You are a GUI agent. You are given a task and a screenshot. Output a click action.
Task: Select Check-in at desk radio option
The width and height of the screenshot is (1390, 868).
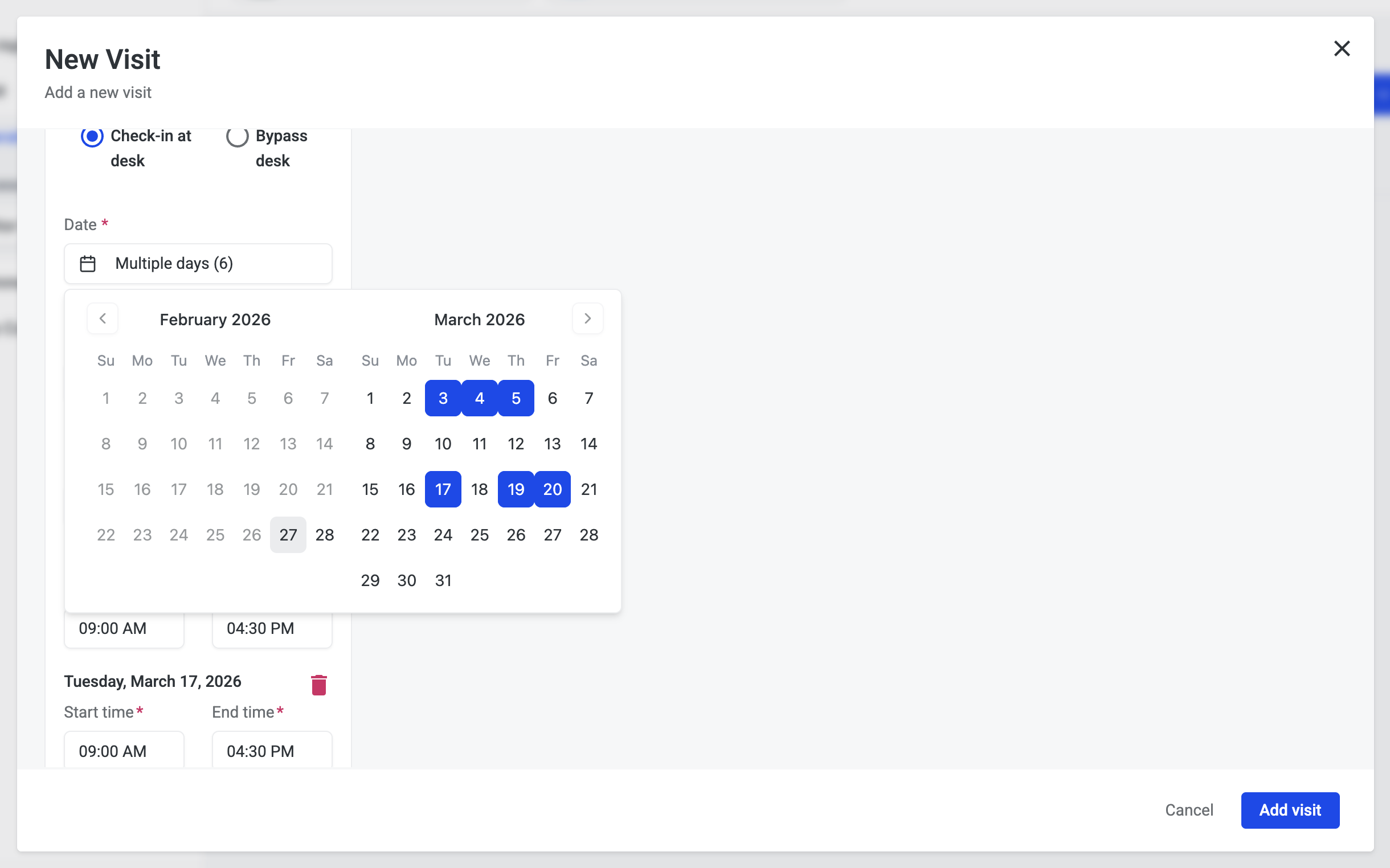(92, 137)
